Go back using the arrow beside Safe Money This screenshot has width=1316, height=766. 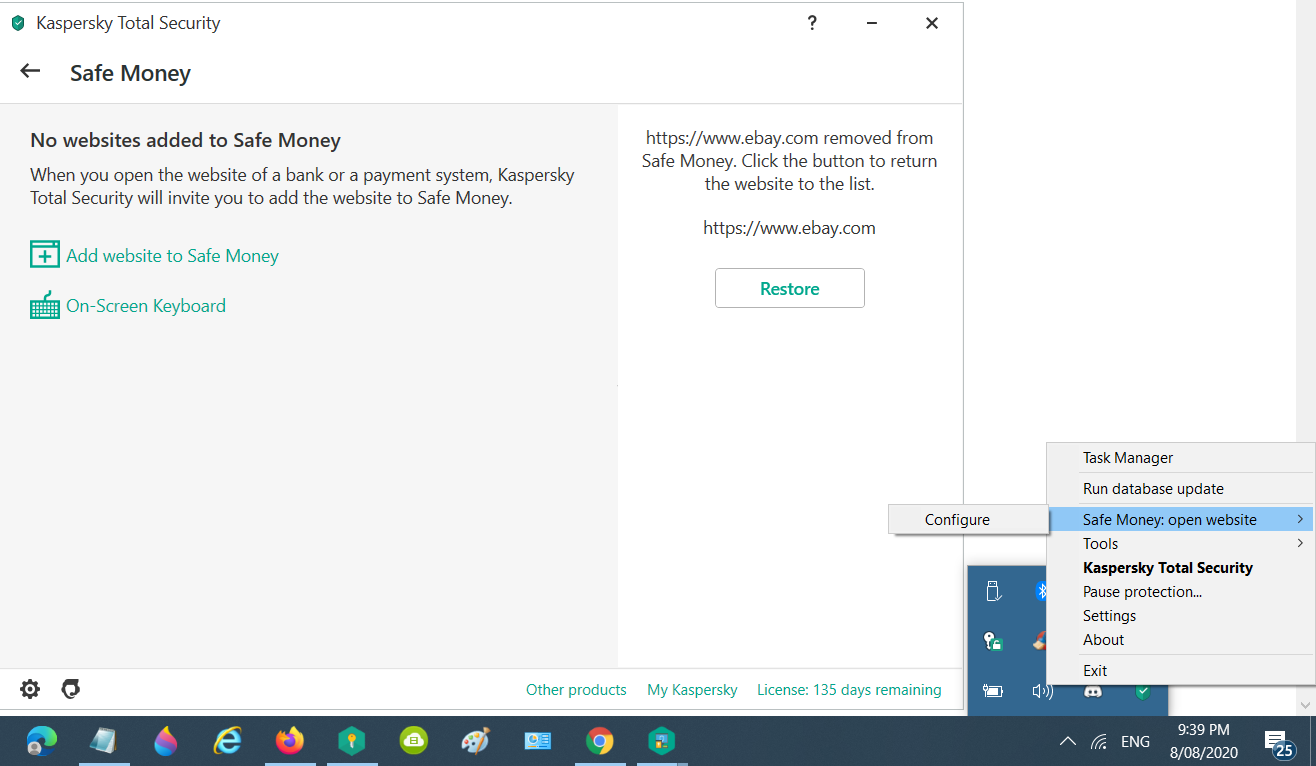(30, 71)
